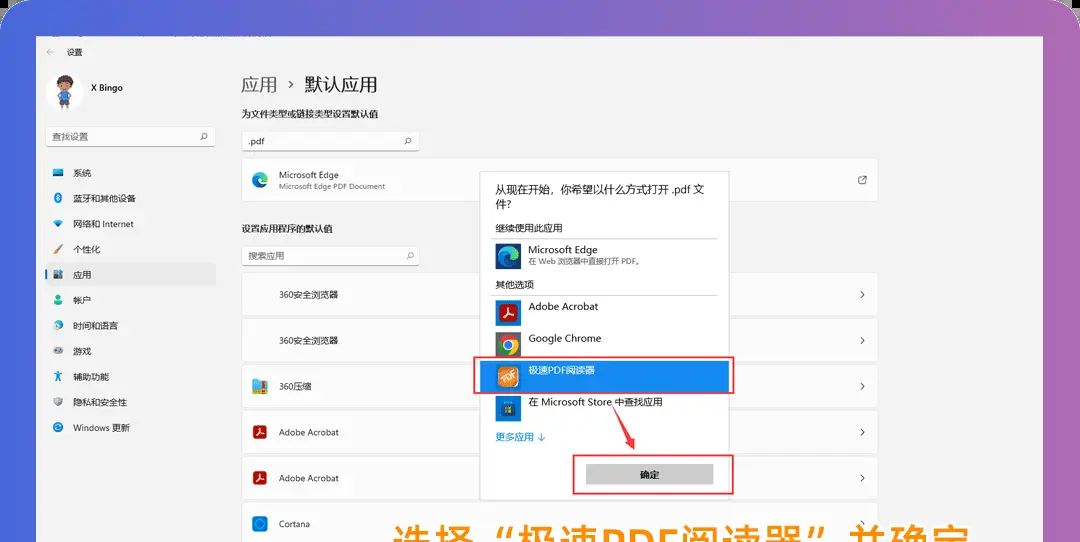Viewport: 1080px width, 542px height.
Task: Expand the first Adobe Acrobat row chevron
Action: 862,432
